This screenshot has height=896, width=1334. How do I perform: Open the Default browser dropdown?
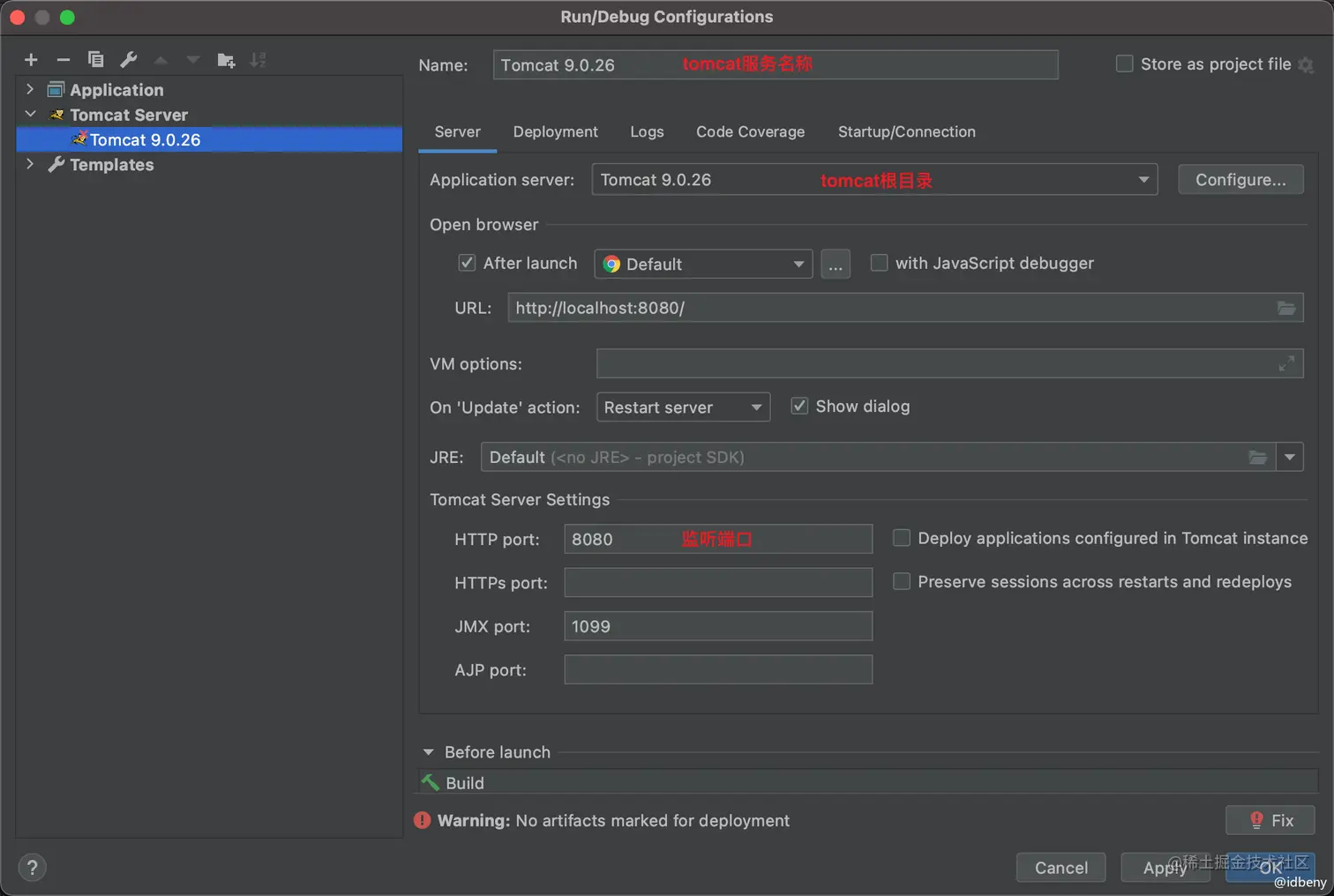point(798,264)
